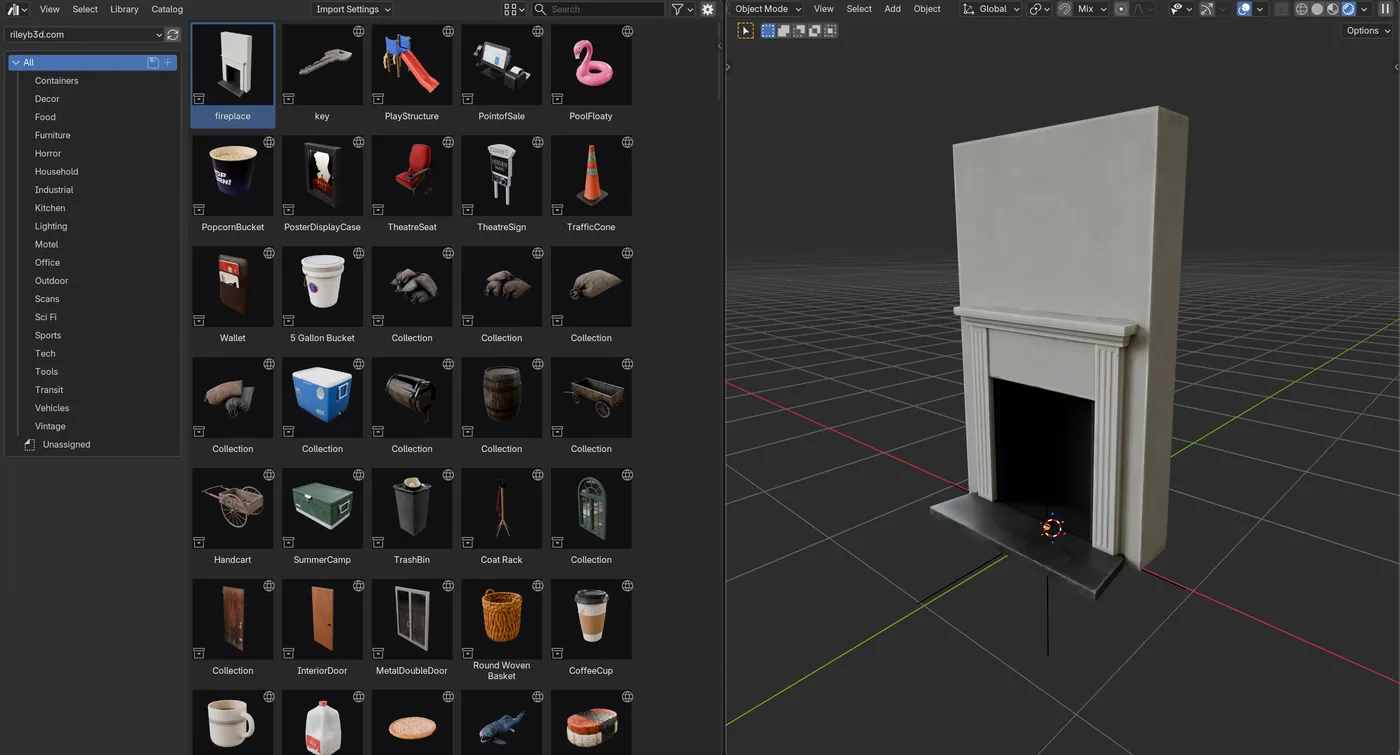
Task: Open asset browser gear settings
Action: point(708,9)
